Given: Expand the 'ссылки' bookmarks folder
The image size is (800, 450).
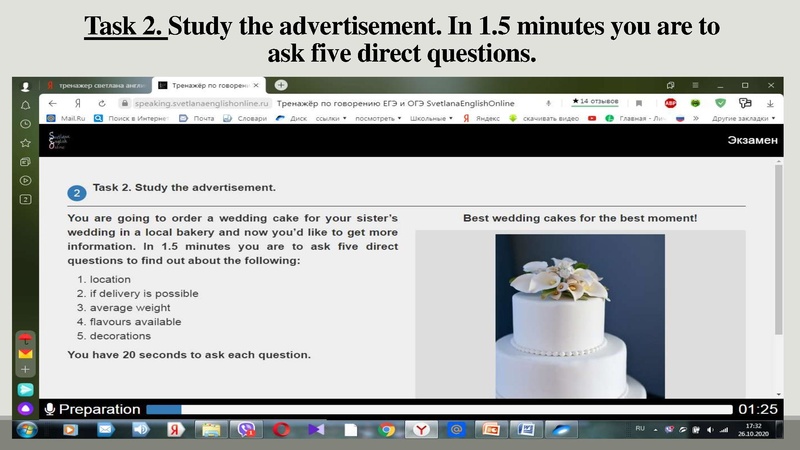Looking at the screenshot, I should [330, 118].
